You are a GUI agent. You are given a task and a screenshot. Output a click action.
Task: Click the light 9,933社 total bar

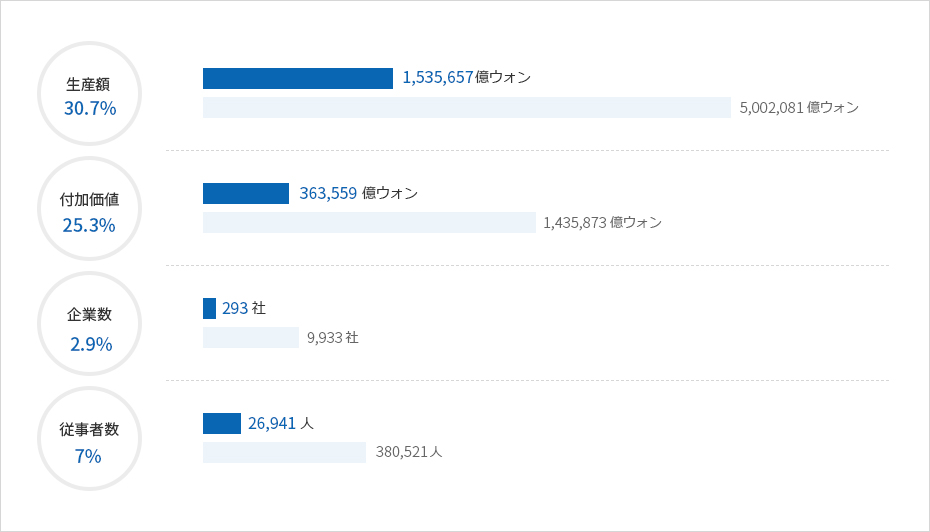[251, 337]
